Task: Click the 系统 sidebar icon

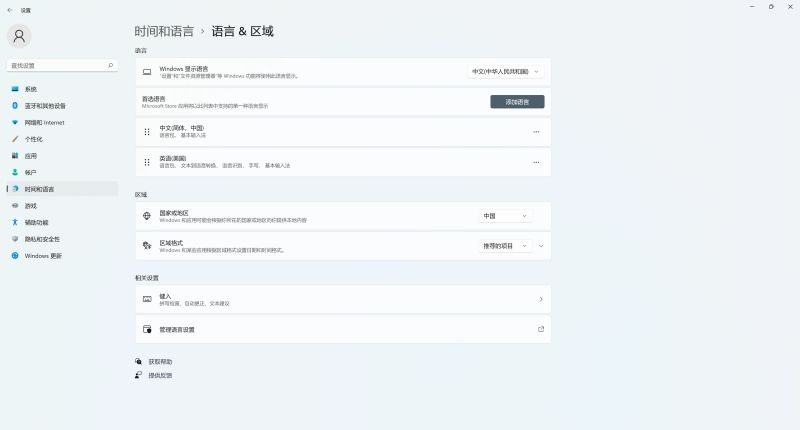Action: (15, 89)
